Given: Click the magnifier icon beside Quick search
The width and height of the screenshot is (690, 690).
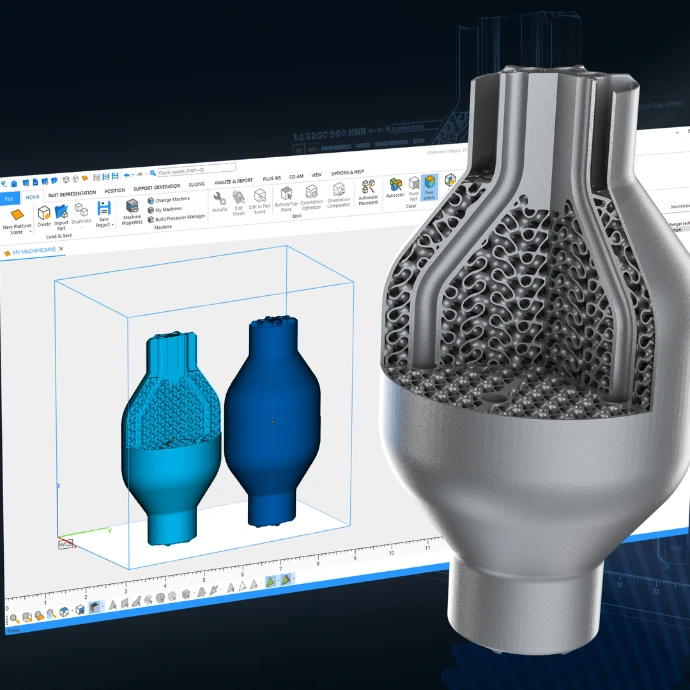Looking at the screenshot, I should 153,173.
